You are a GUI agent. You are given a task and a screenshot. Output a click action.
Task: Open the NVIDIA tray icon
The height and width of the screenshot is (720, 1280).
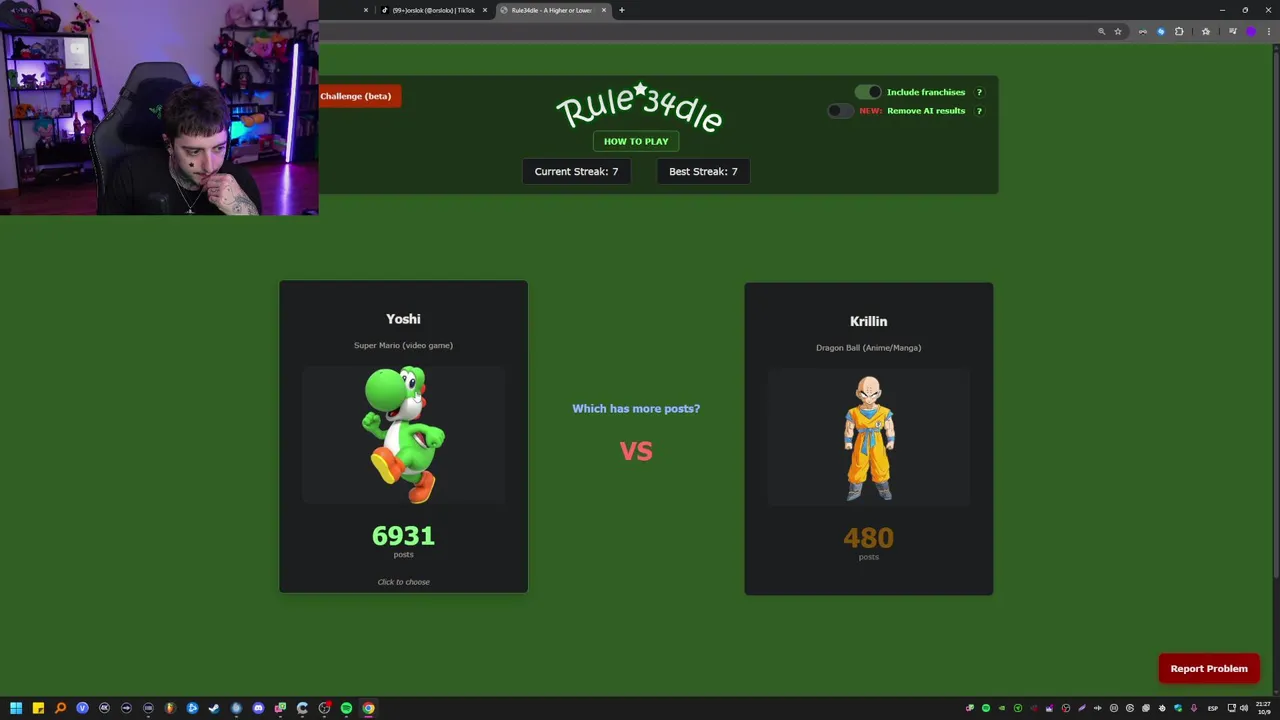[1002, 708]
